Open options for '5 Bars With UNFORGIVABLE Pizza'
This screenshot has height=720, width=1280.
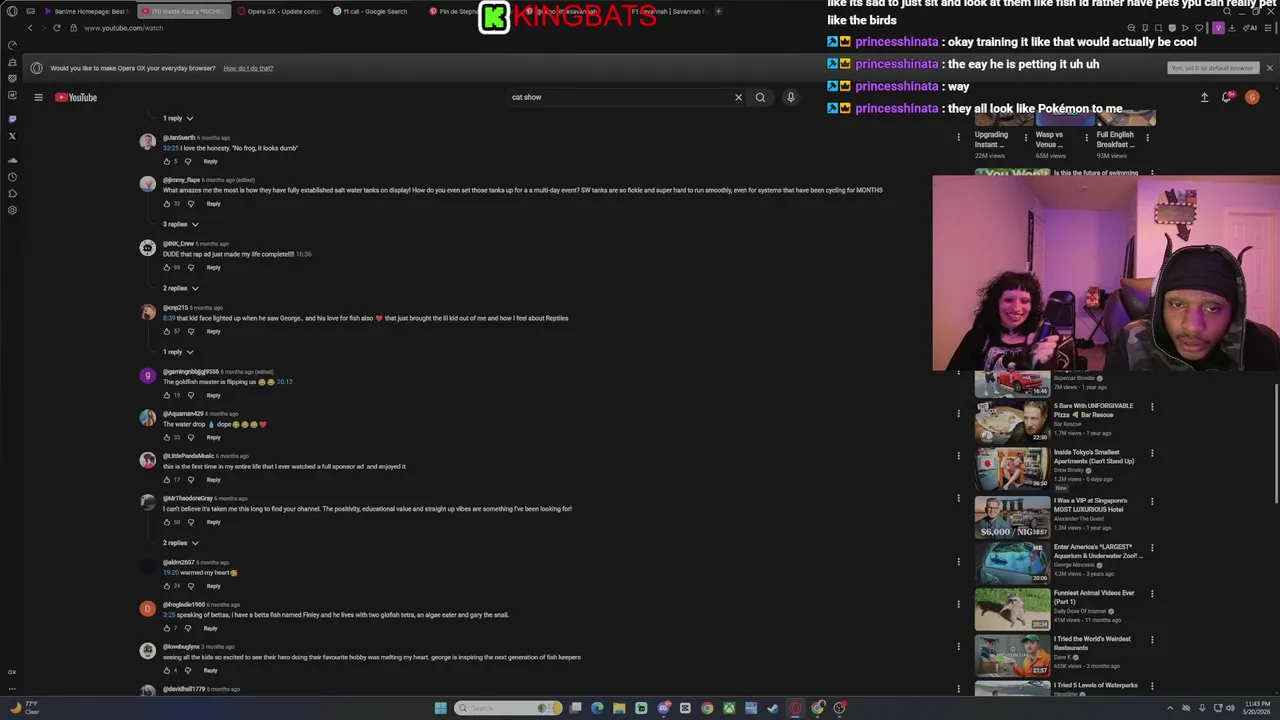pyautogui.click(x=1152, y=407)
